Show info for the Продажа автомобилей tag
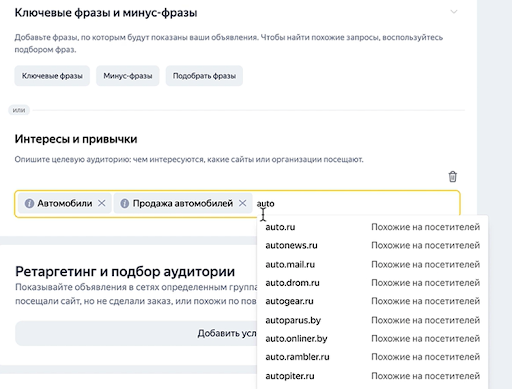 point(125,203)
